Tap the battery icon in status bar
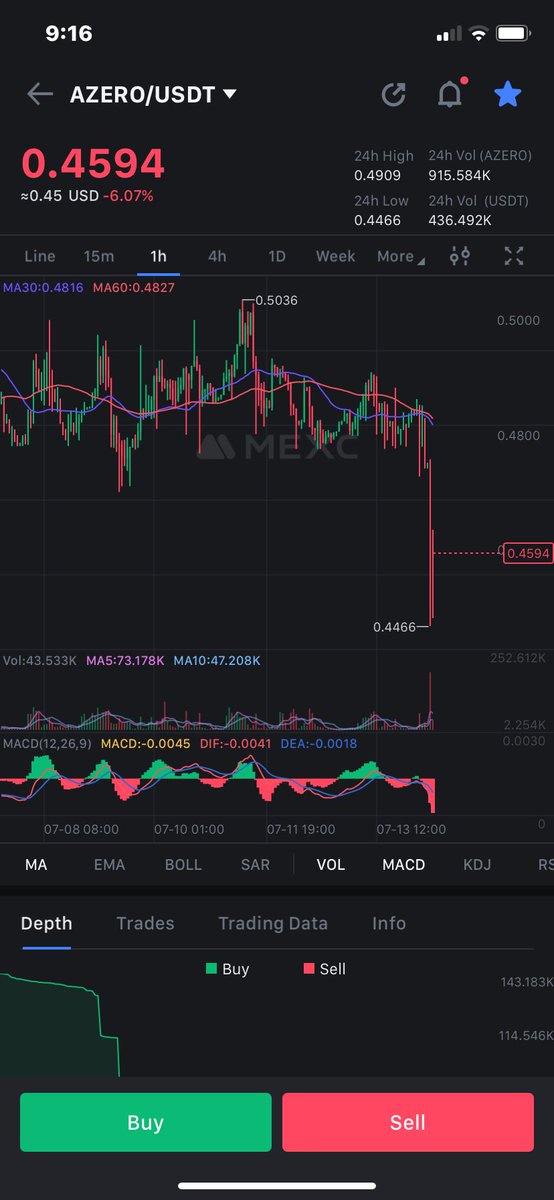This screenshot has height=1200, width=554. point(513,34)
